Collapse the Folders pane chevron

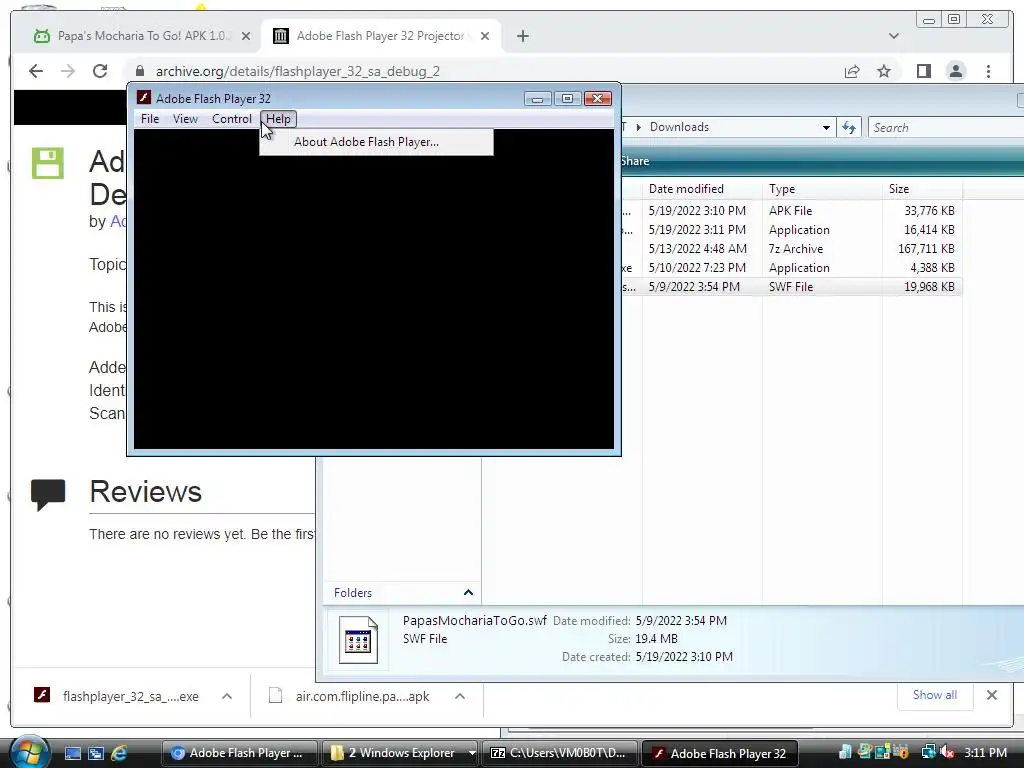click(x=468, y=592)
